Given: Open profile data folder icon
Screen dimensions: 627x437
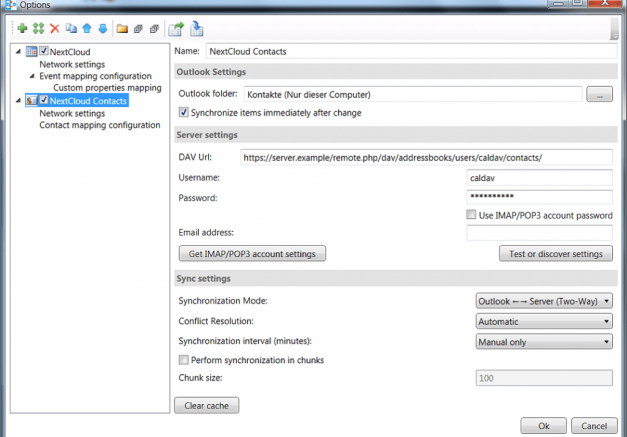Looking at the screenshot, I should 122,28.
